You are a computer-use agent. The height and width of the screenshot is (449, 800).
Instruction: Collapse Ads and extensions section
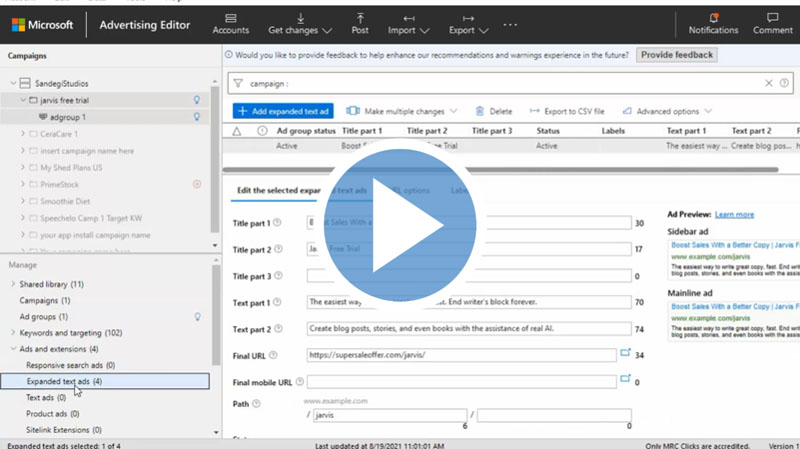[13, 349]
